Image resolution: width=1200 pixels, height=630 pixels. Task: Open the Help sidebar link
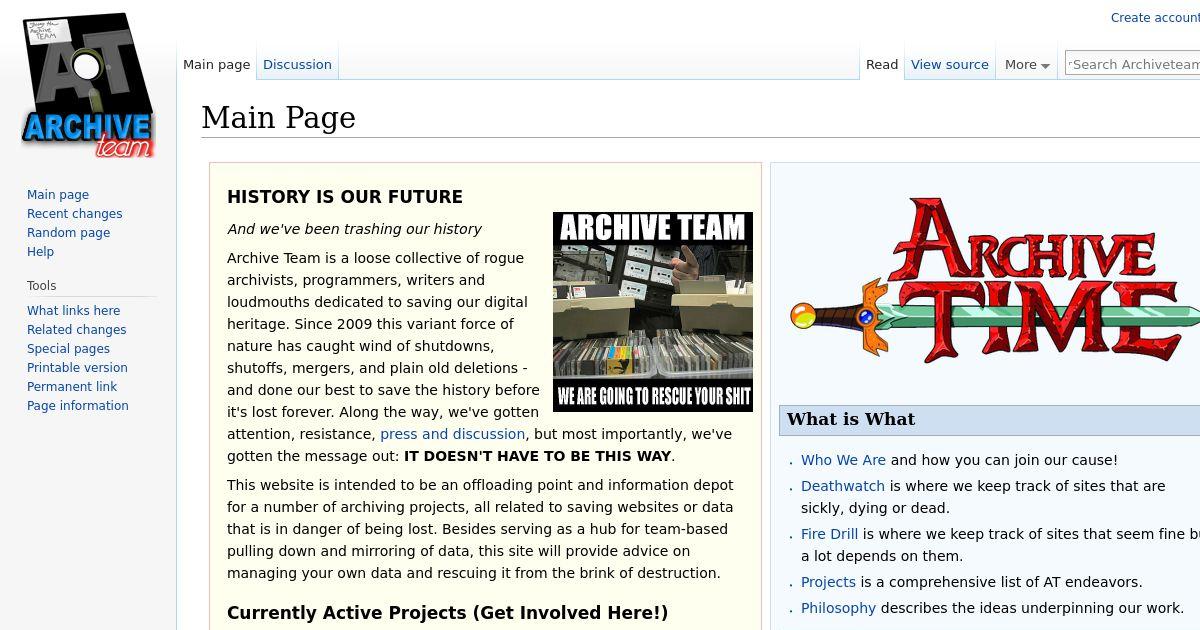[x=41, y=252]
